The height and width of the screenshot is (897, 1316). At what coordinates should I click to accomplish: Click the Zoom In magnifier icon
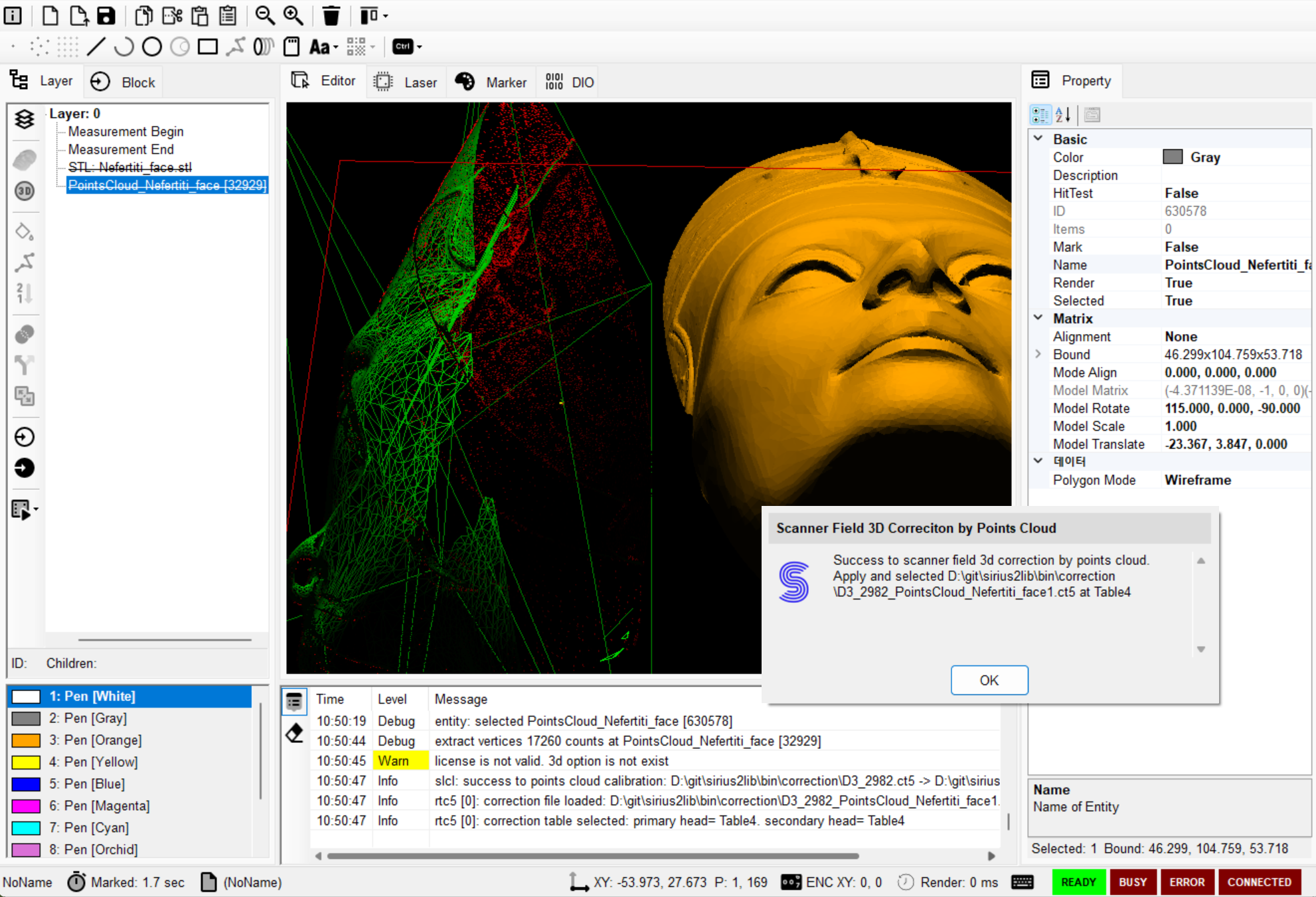tap(293, 15)
